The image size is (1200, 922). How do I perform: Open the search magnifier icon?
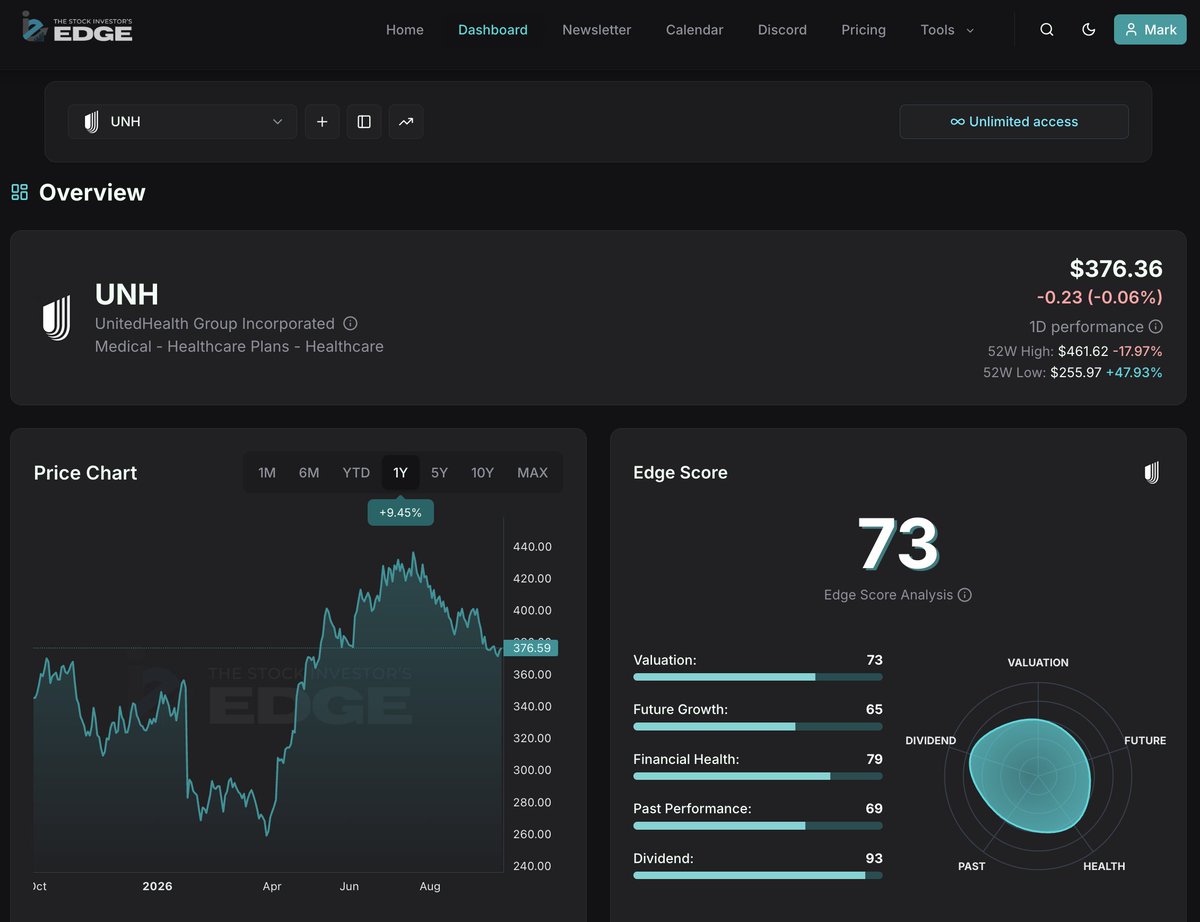(1047, 30)
